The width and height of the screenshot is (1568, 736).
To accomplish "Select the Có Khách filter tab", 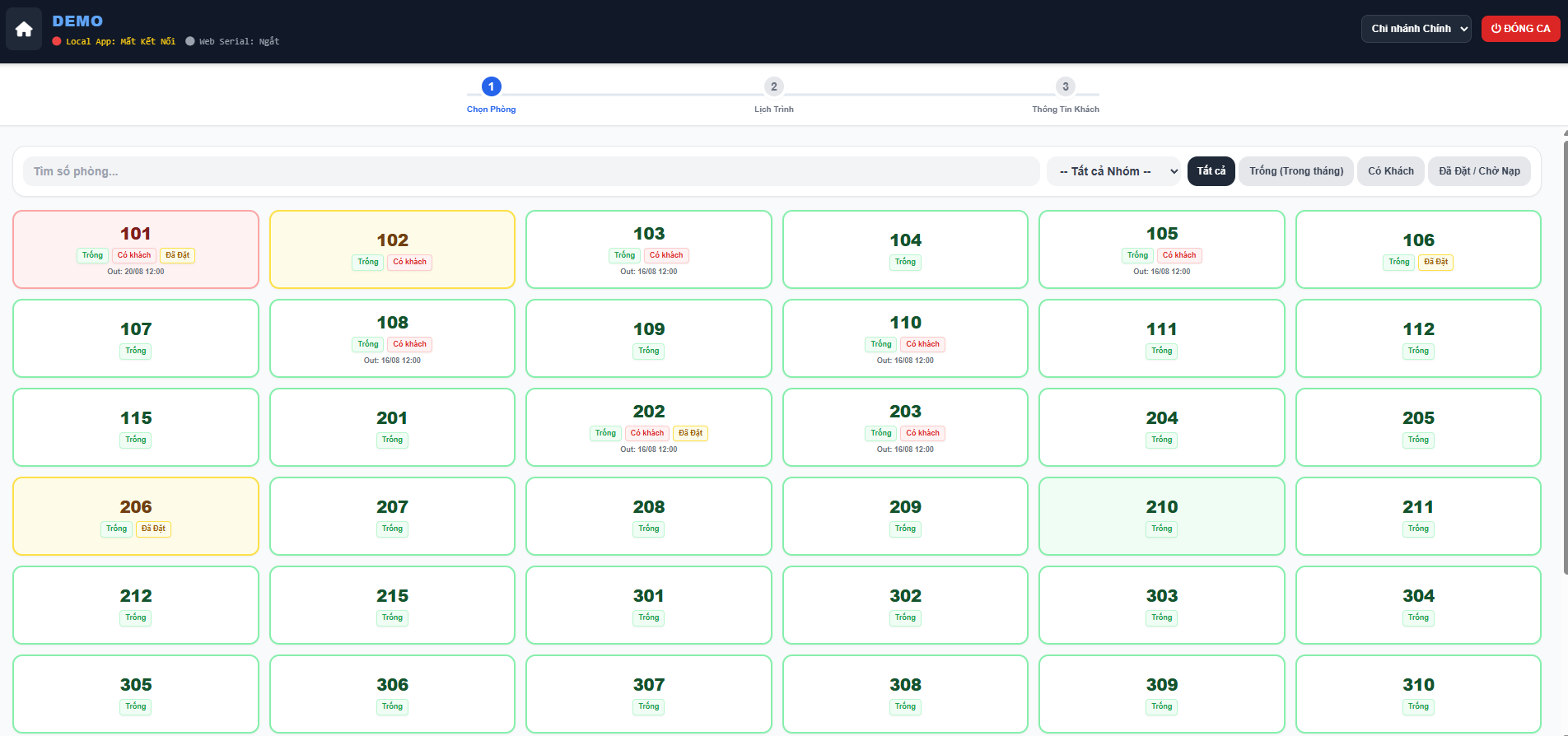I will point(1390,171).
